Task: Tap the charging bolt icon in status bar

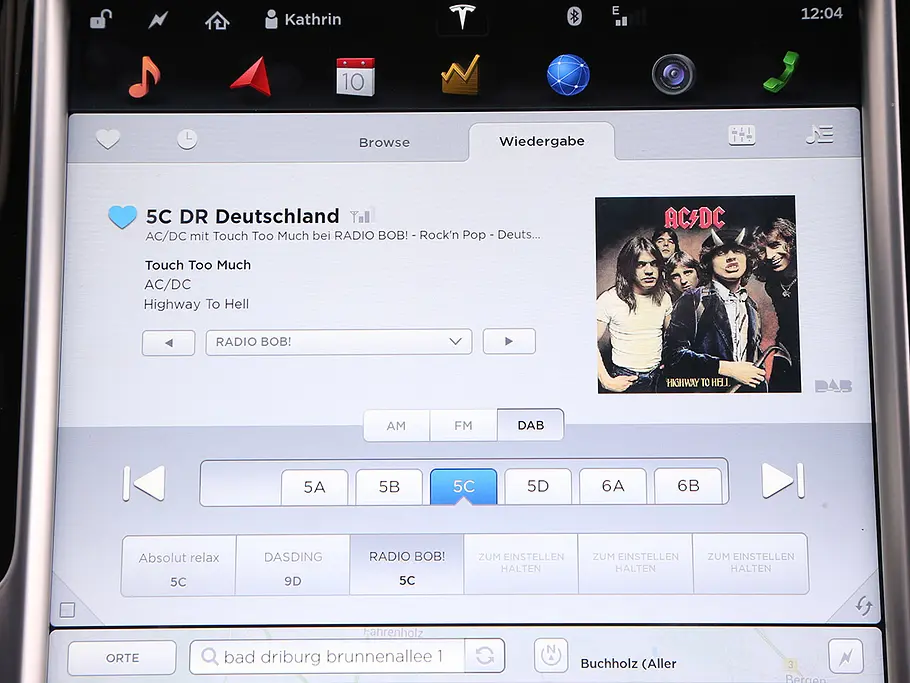Action: pos(158,20)
